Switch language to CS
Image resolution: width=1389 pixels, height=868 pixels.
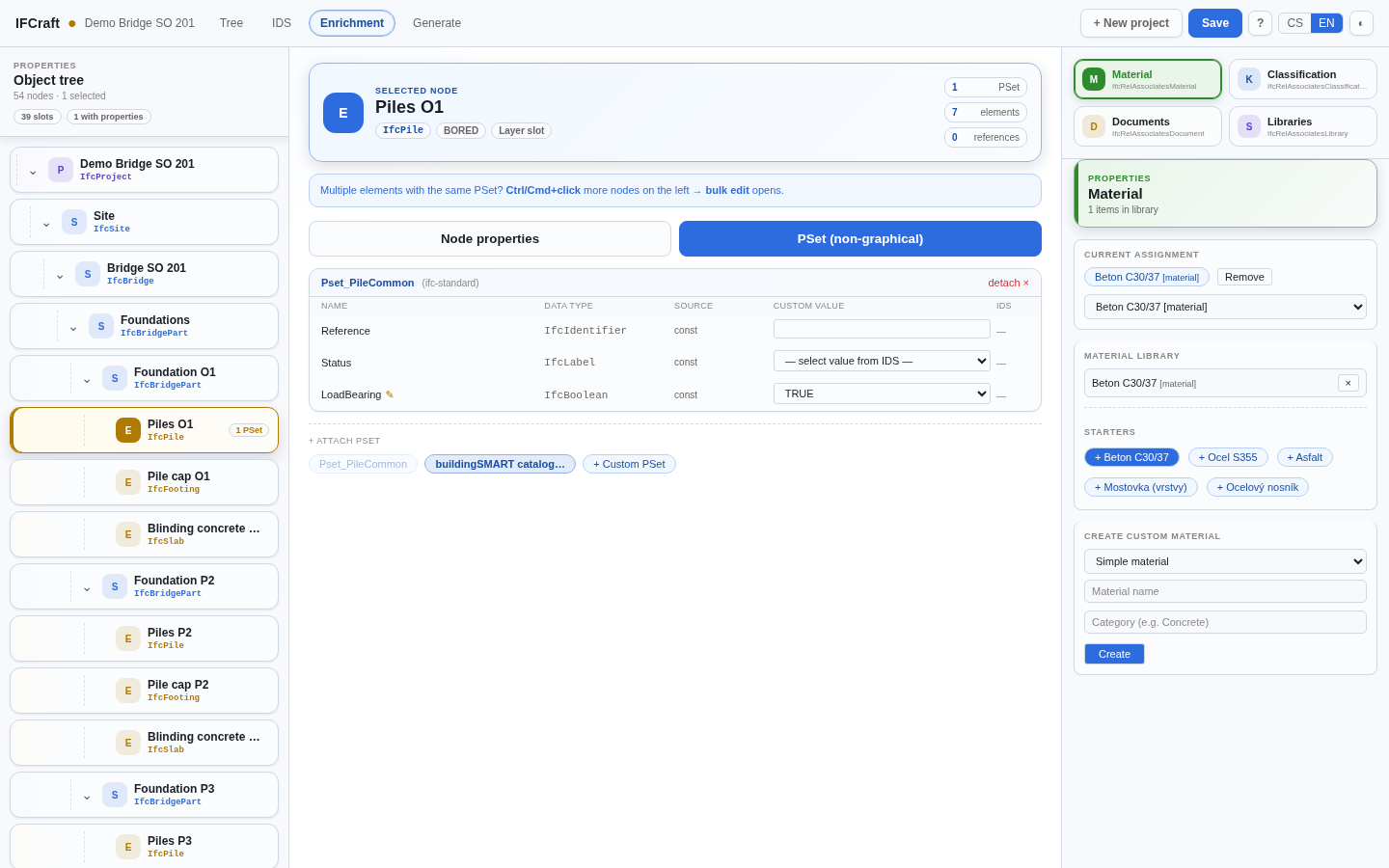click(1294, 23)
